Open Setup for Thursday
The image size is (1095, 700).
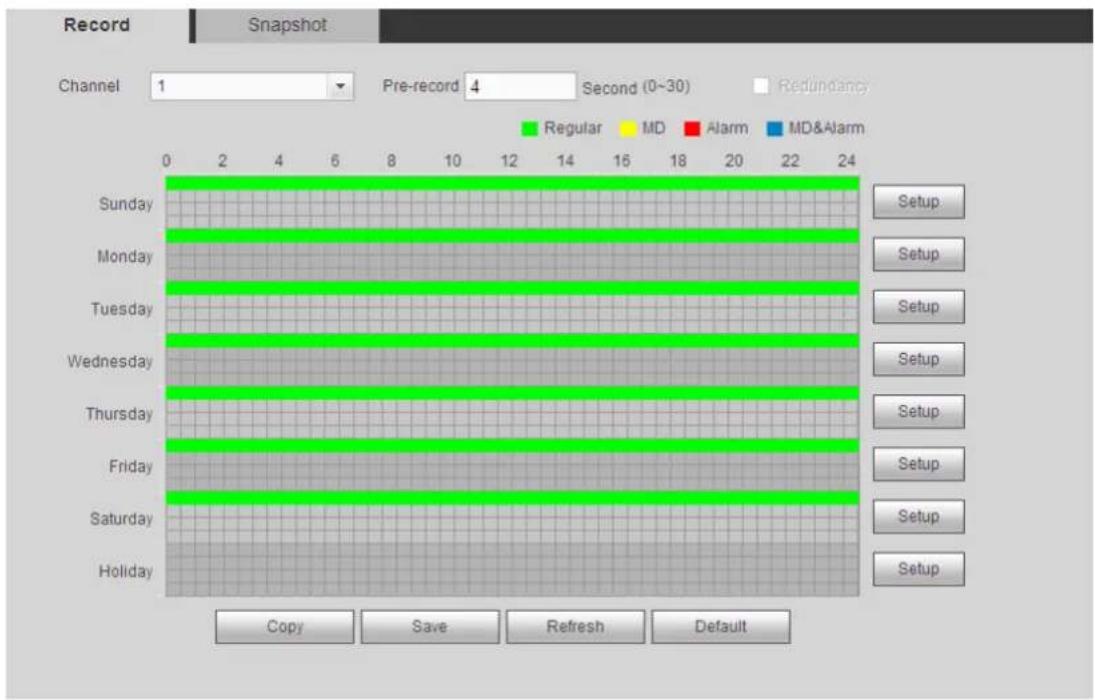918,411
